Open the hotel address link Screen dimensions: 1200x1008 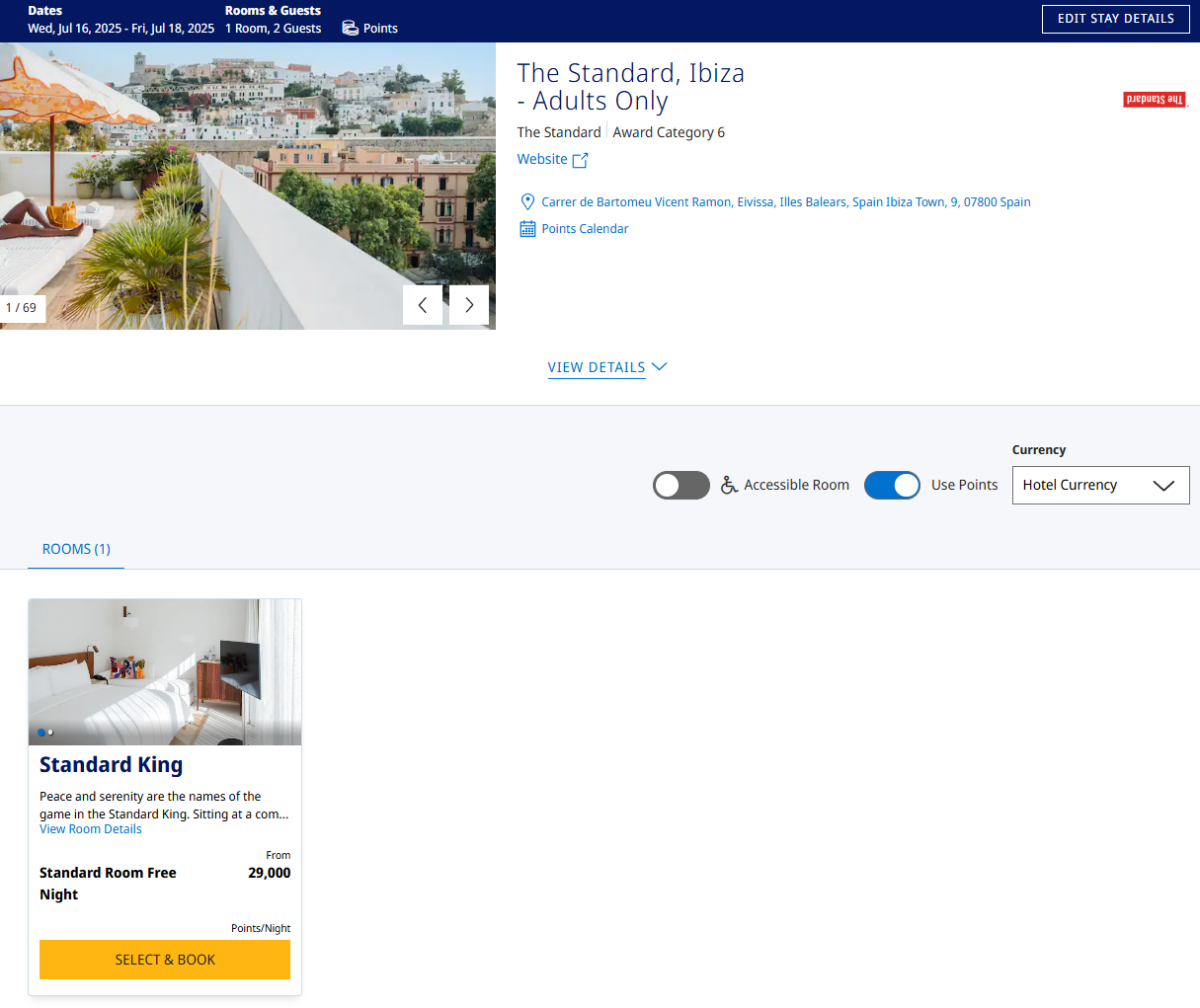click(x=786, y=202)
